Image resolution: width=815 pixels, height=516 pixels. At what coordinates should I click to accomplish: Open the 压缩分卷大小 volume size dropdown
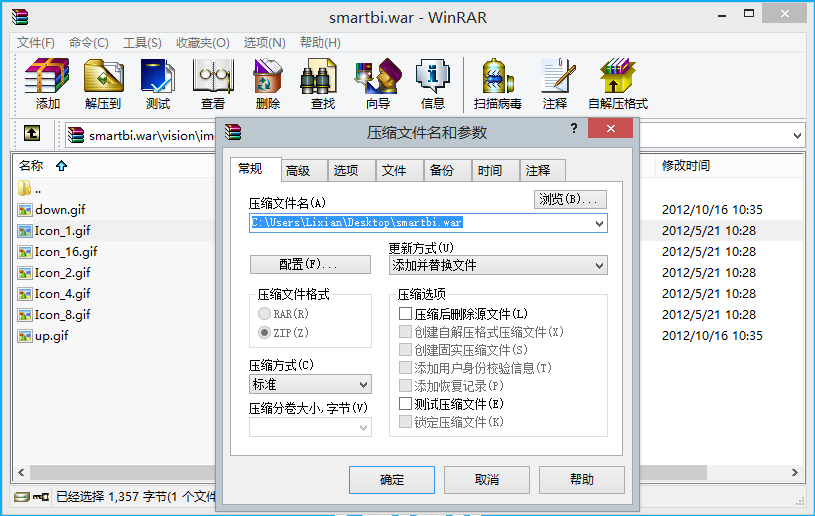click(310, 428)
